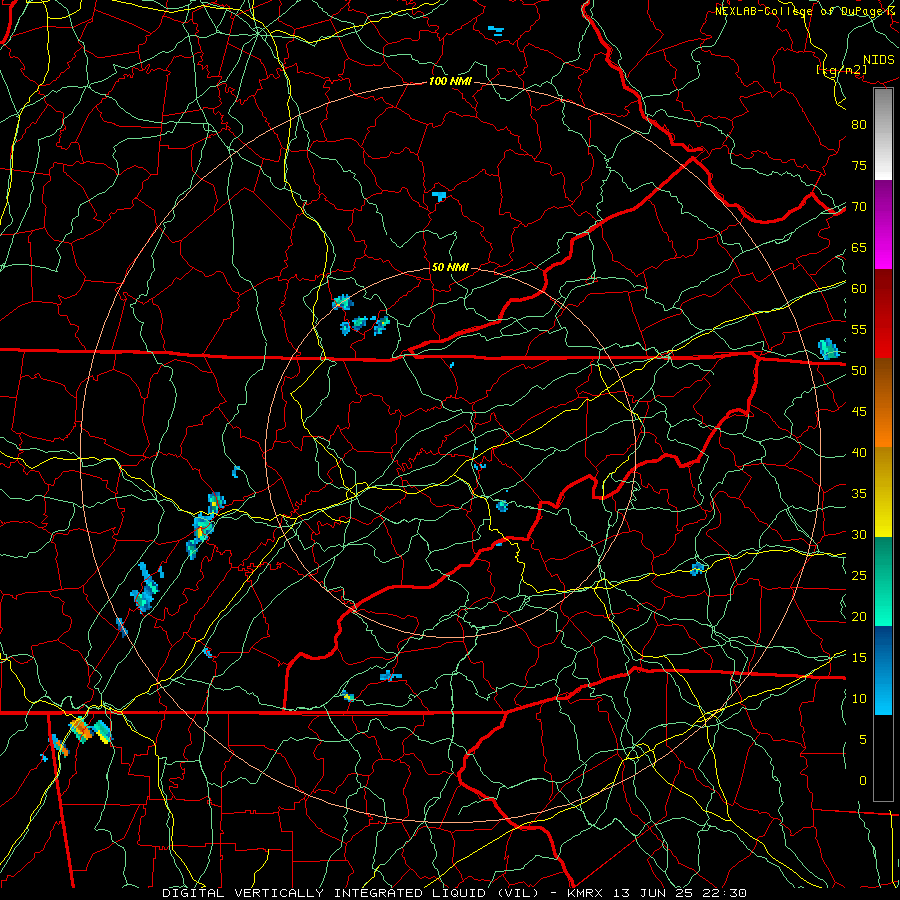The image size is (900, 900).
Task: Click the 100 NMI range ring label
Action: tap(450, 82)
